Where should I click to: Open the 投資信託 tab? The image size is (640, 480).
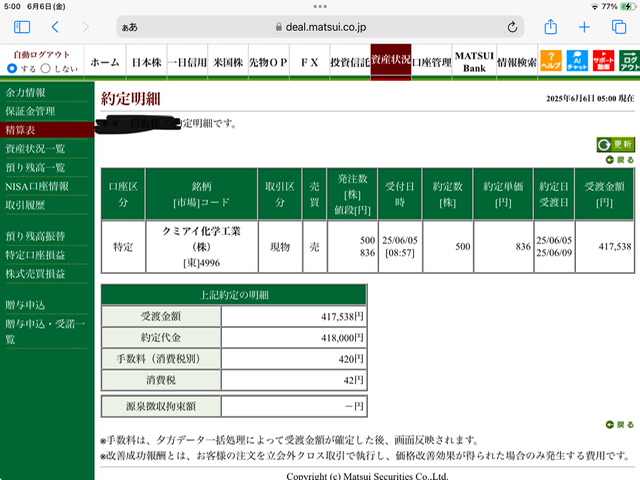(x=350, y=62)
